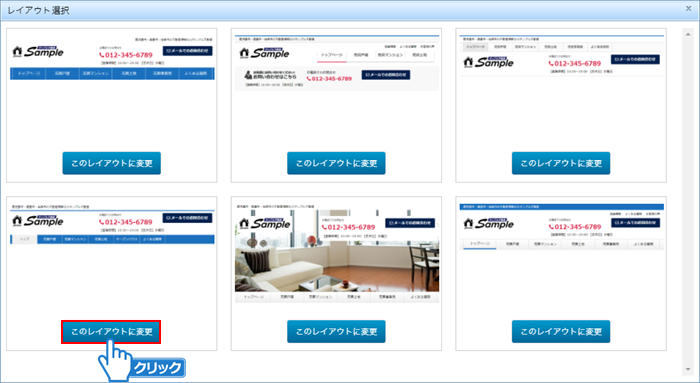The height and width of the screenshot is (383, 700).
Task: Apply the top-middle tabbed header layout
Action: [336, 163]
